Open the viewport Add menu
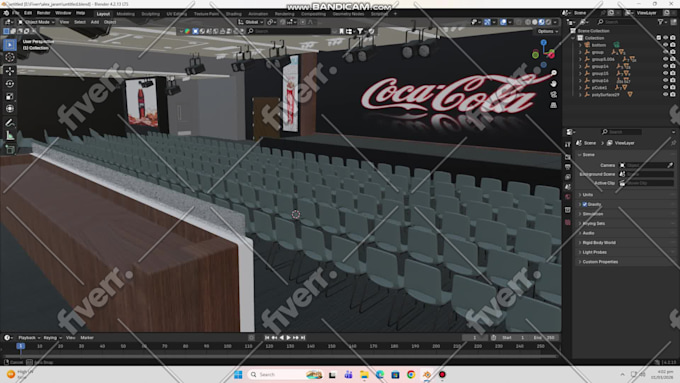Viewport: 680px width, 383px height. coord(95,22)
